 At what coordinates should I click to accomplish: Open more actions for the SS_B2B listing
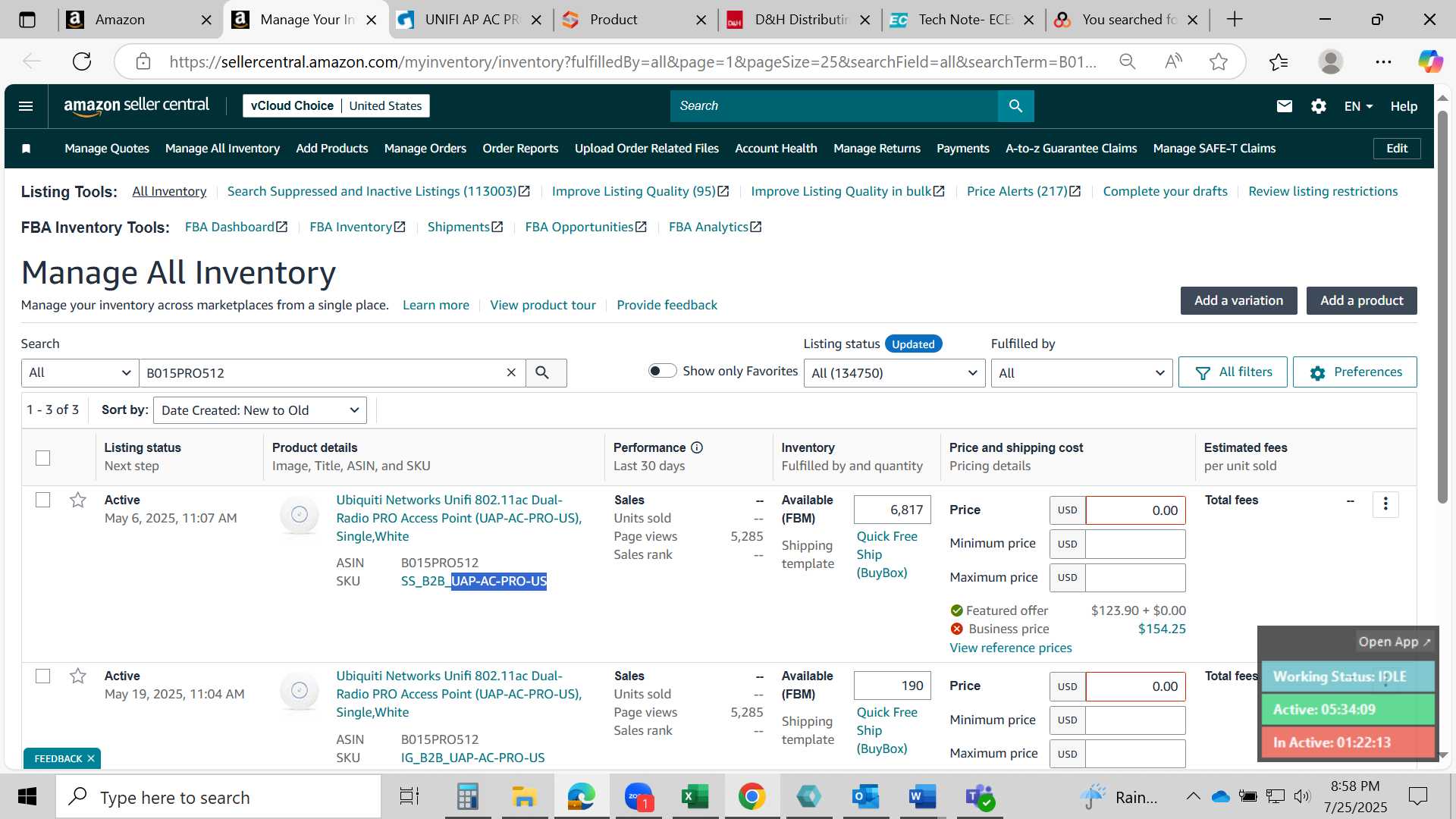(1385, 504)
